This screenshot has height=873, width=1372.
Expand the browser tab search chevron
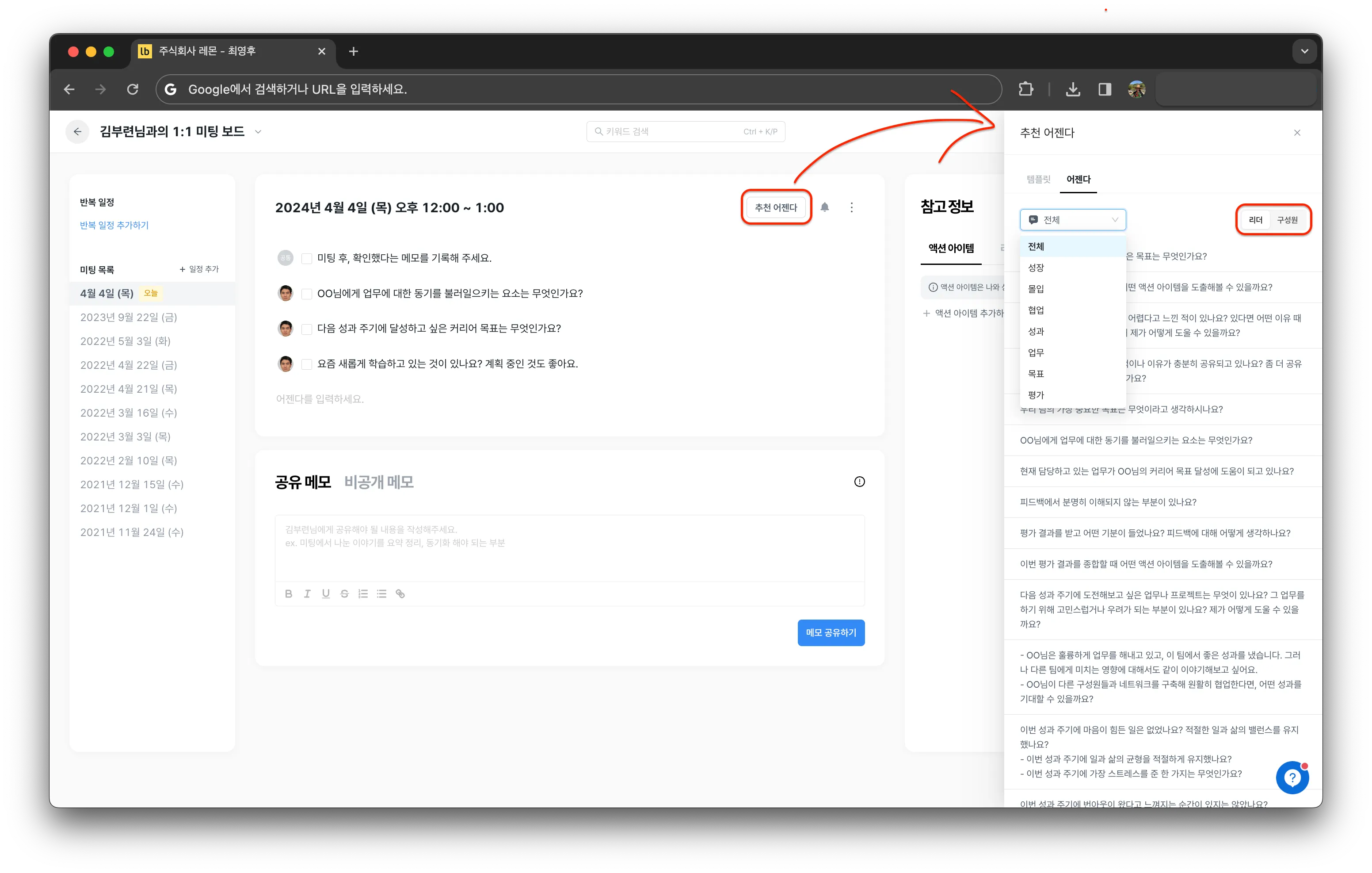point(1305,51)
